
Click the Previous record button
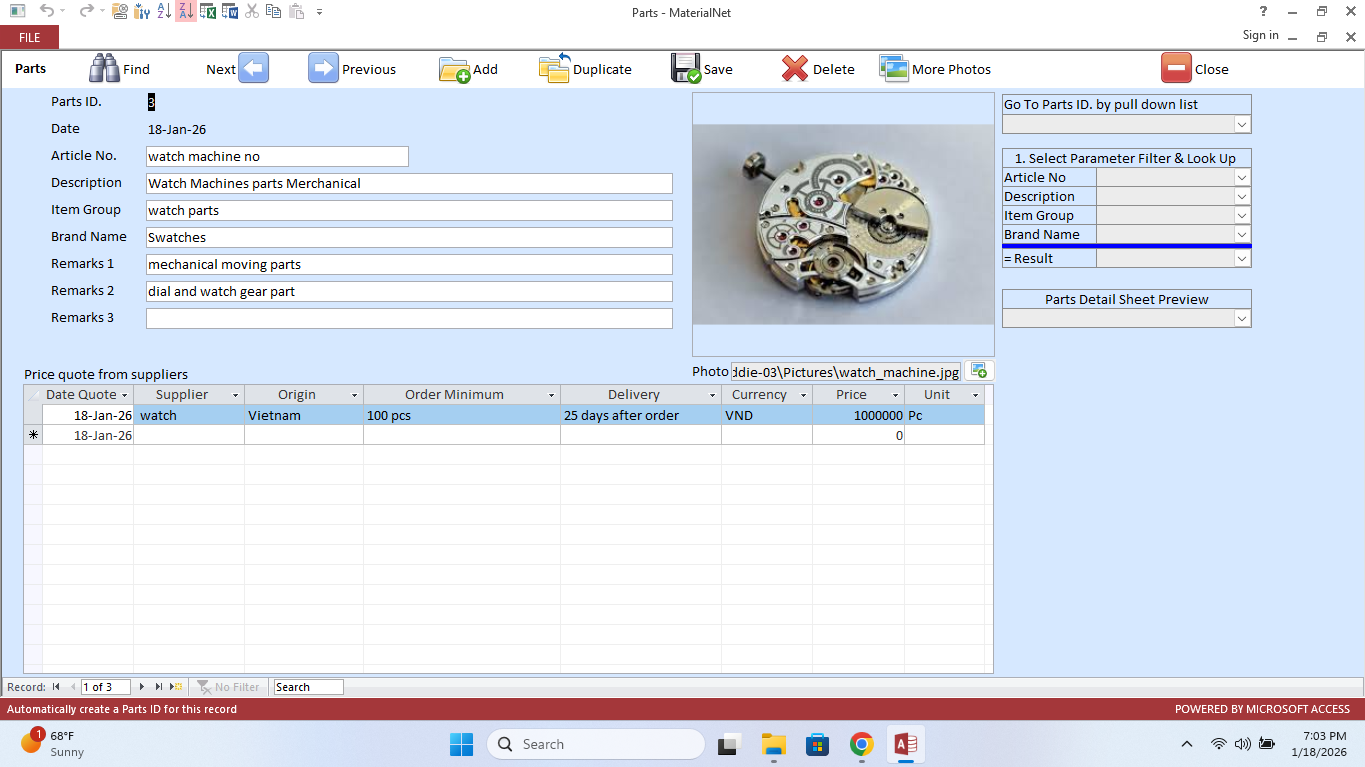pyautogui.click(x=323, y=68)
